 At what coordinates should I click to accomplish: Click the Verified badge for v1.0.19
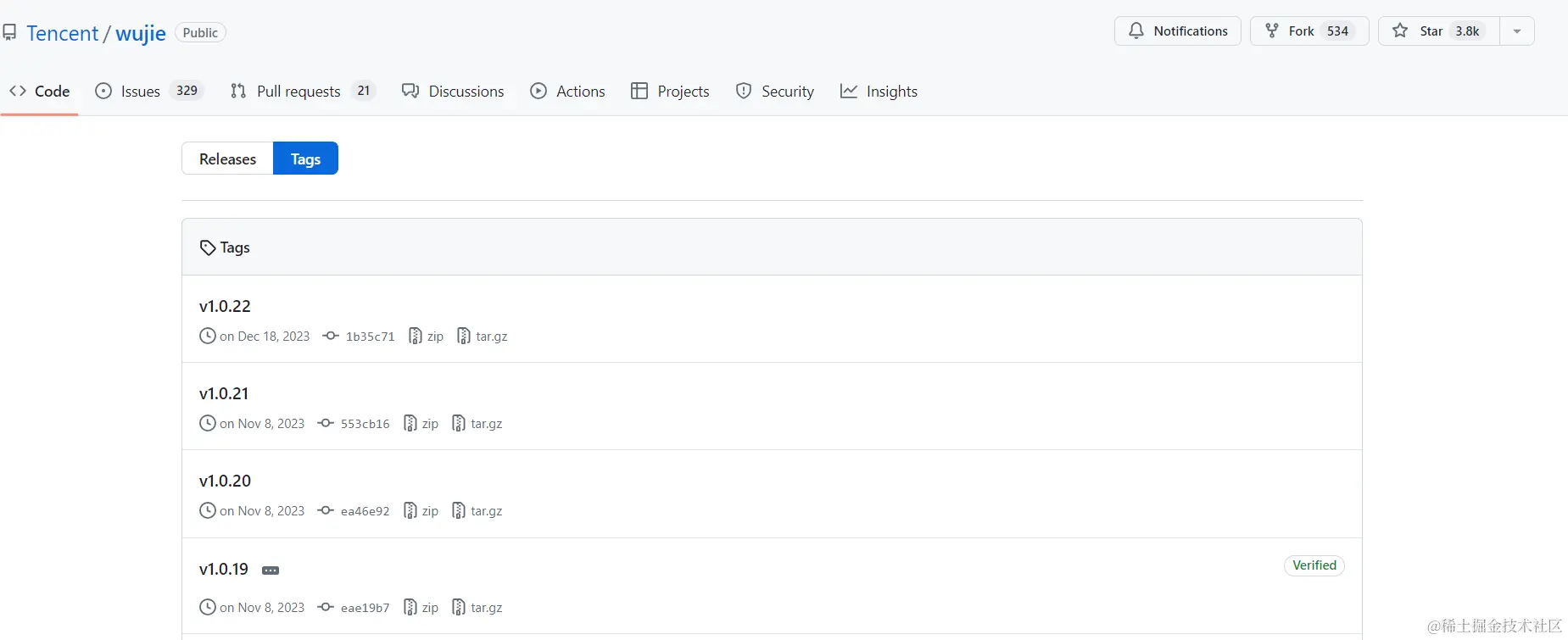(x=1314, y=565)
